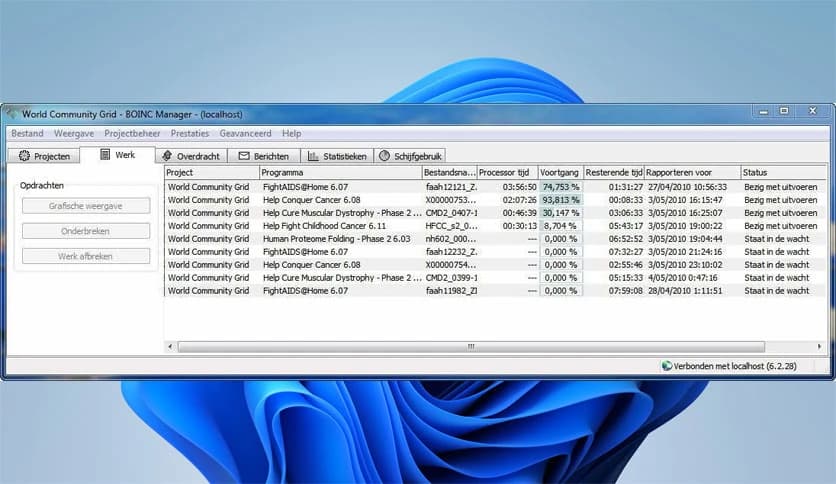Click the Berichten envelope icon
Screen dimensions: 836x484
(244, 156)
